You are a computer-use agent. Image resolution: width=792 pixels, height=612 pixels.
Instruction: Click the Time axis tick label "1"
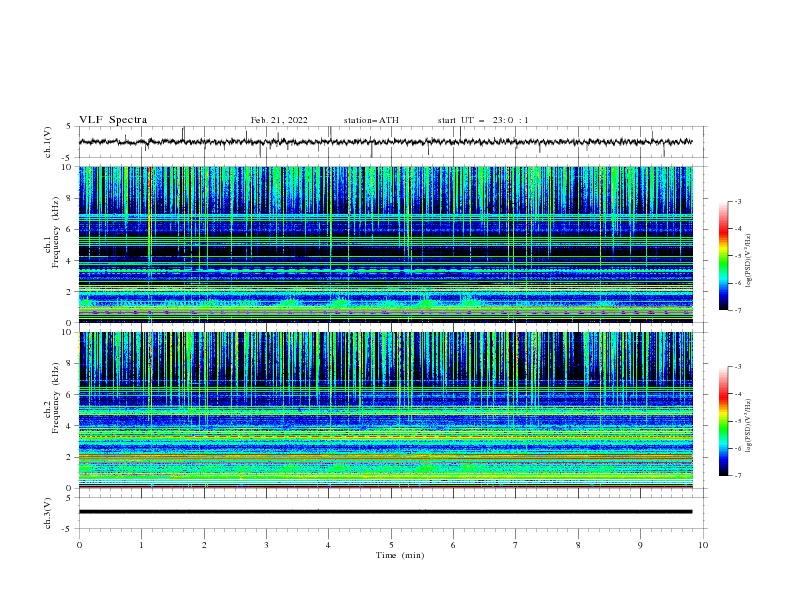[x=141, y=545]
